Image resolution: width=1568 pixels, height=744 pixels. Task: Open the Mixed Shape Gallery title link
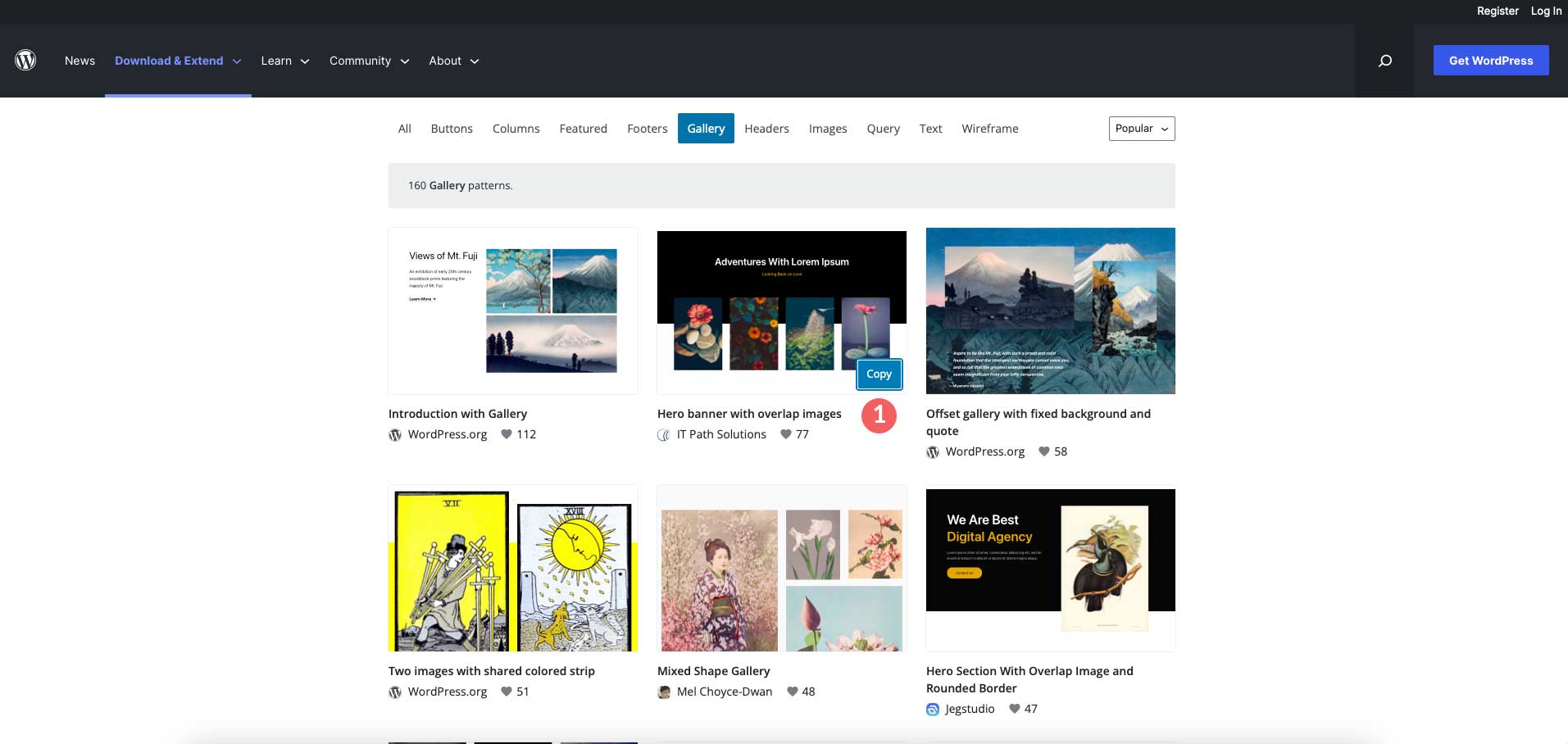point(714,671)
